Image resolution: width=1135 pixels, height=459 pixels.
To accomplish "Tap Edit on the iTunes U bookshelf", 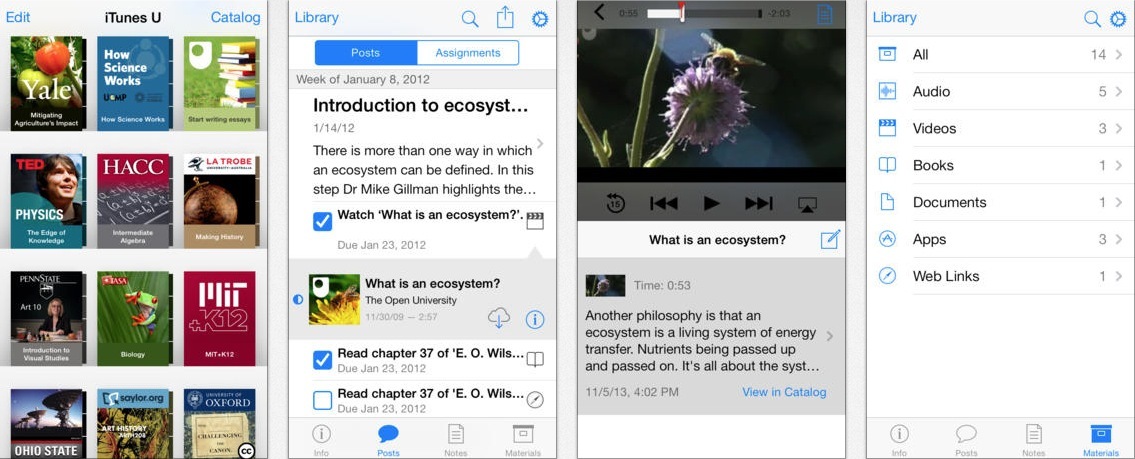I will 18,17.
